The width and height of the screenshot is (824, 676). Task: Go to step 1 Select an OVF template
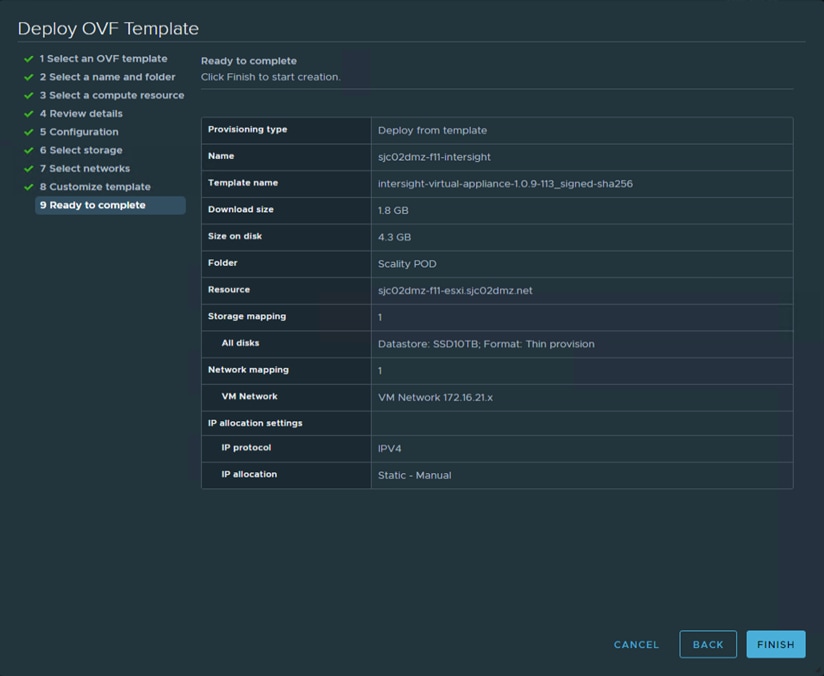[x=104, y=59]
